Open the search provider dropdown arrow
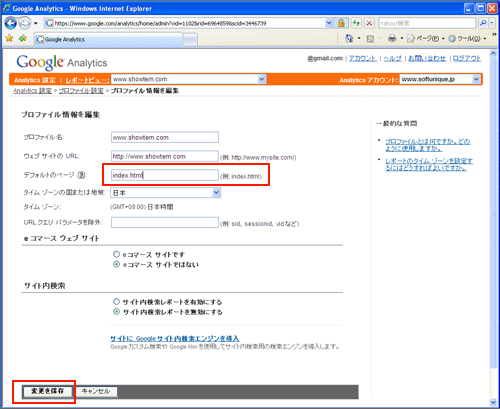 click(x=492, y=23)
